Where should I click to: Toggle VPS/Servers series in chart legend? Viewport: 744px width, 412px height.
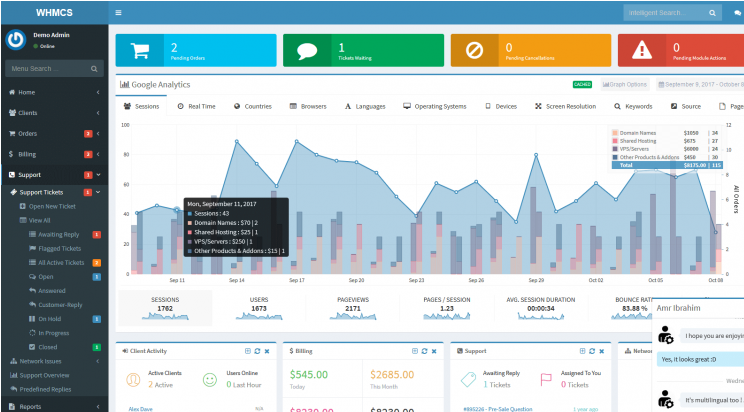click(x=615, y=149)
